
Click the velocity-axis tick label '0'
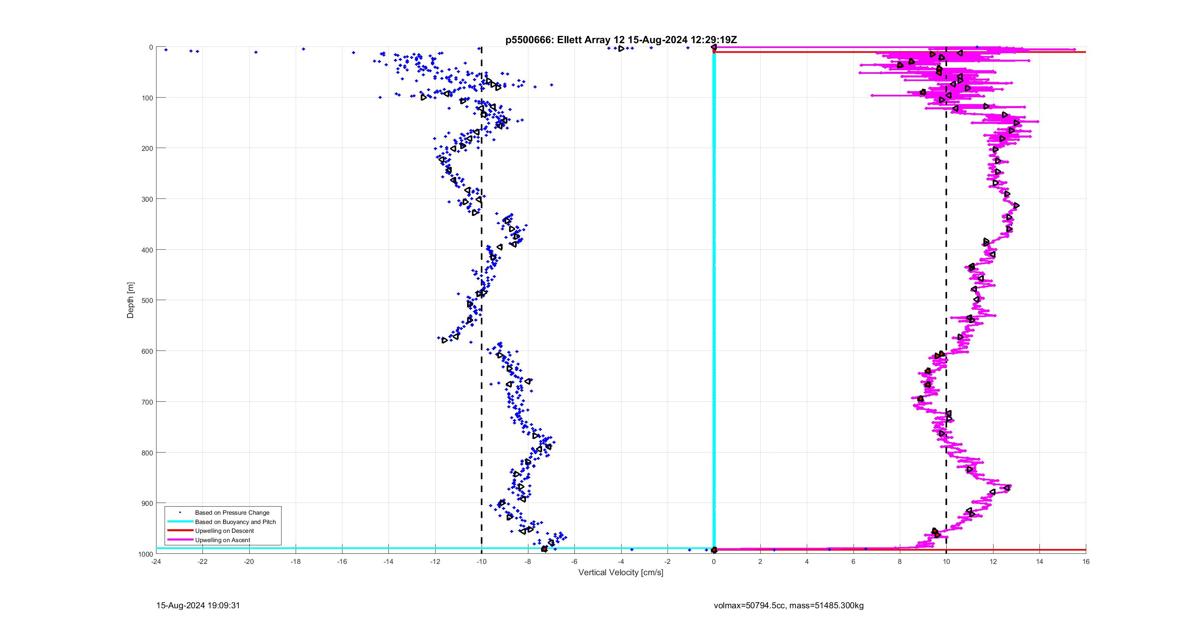714,561
